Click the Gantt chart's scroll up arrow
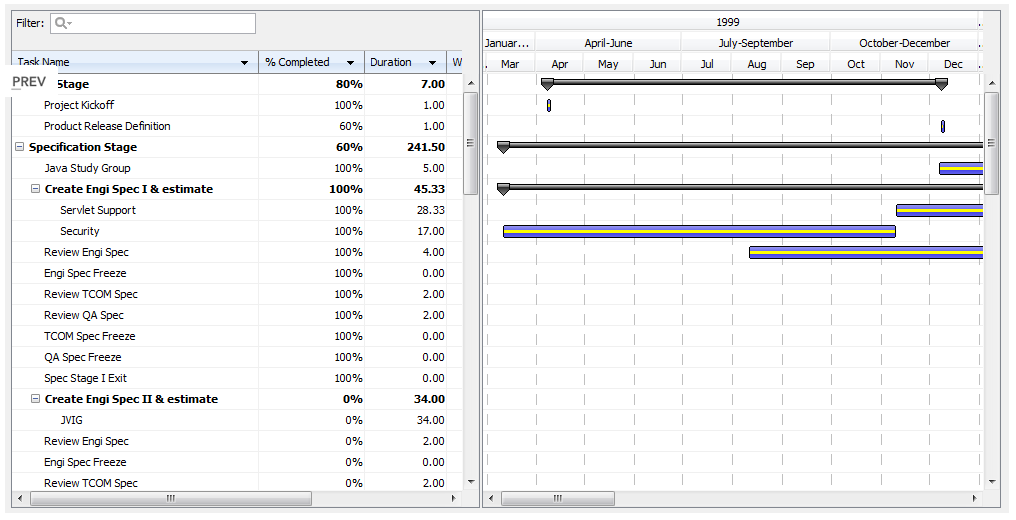 pyautogui.click(x=991, y=83)
